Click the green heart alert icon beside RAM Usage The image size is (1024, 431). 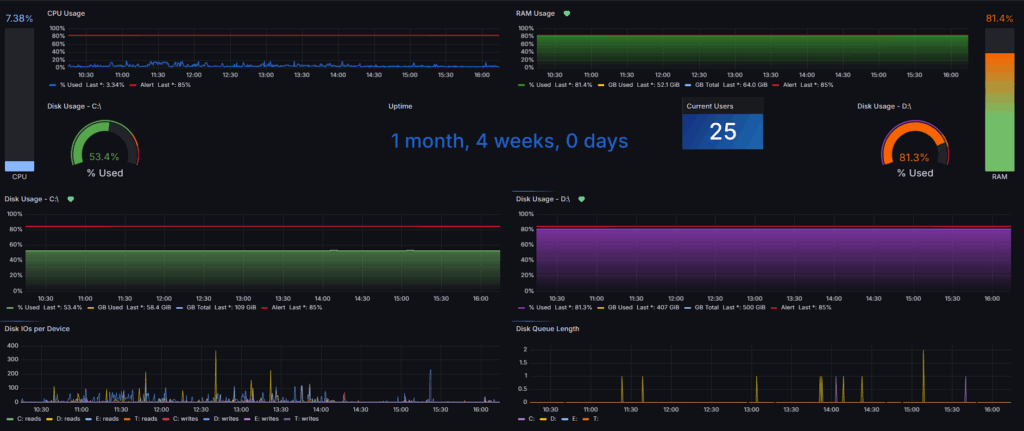pyautogui.click(x=567, y=14)
